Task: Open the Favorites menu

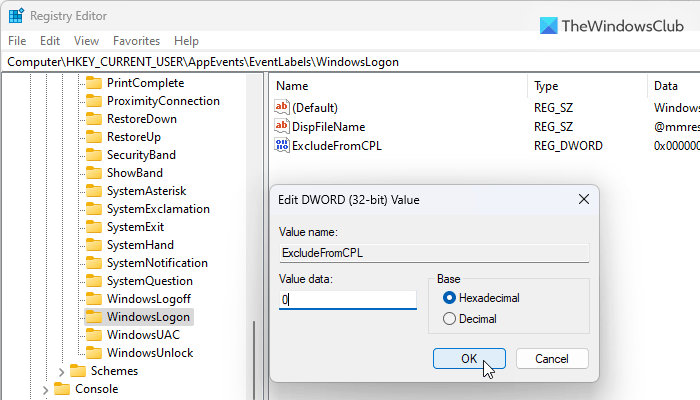Action: coord(136,41)
